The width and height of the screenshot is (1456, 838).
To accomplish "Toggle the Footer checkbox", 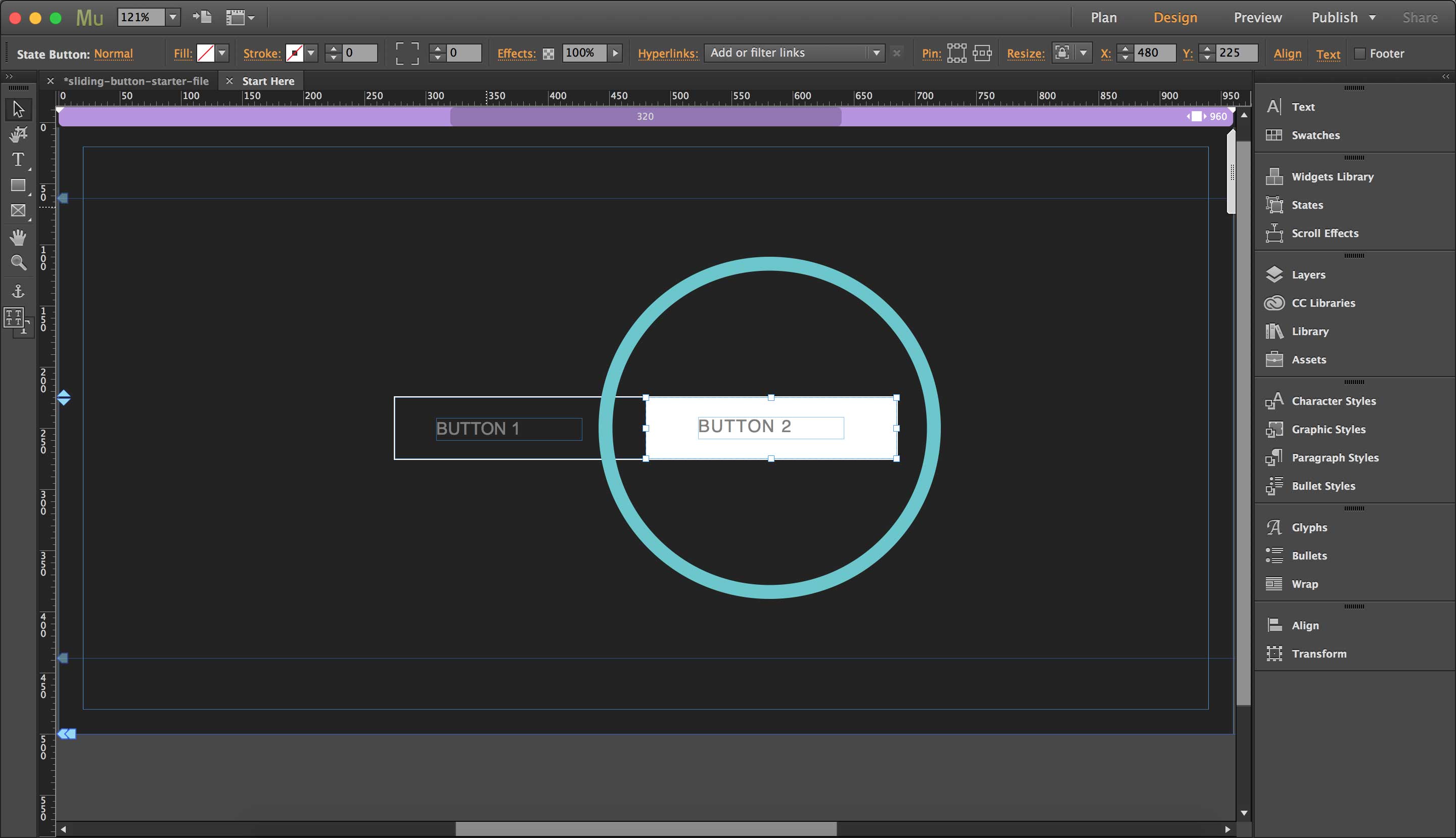I will click(x=1362, y=53).
